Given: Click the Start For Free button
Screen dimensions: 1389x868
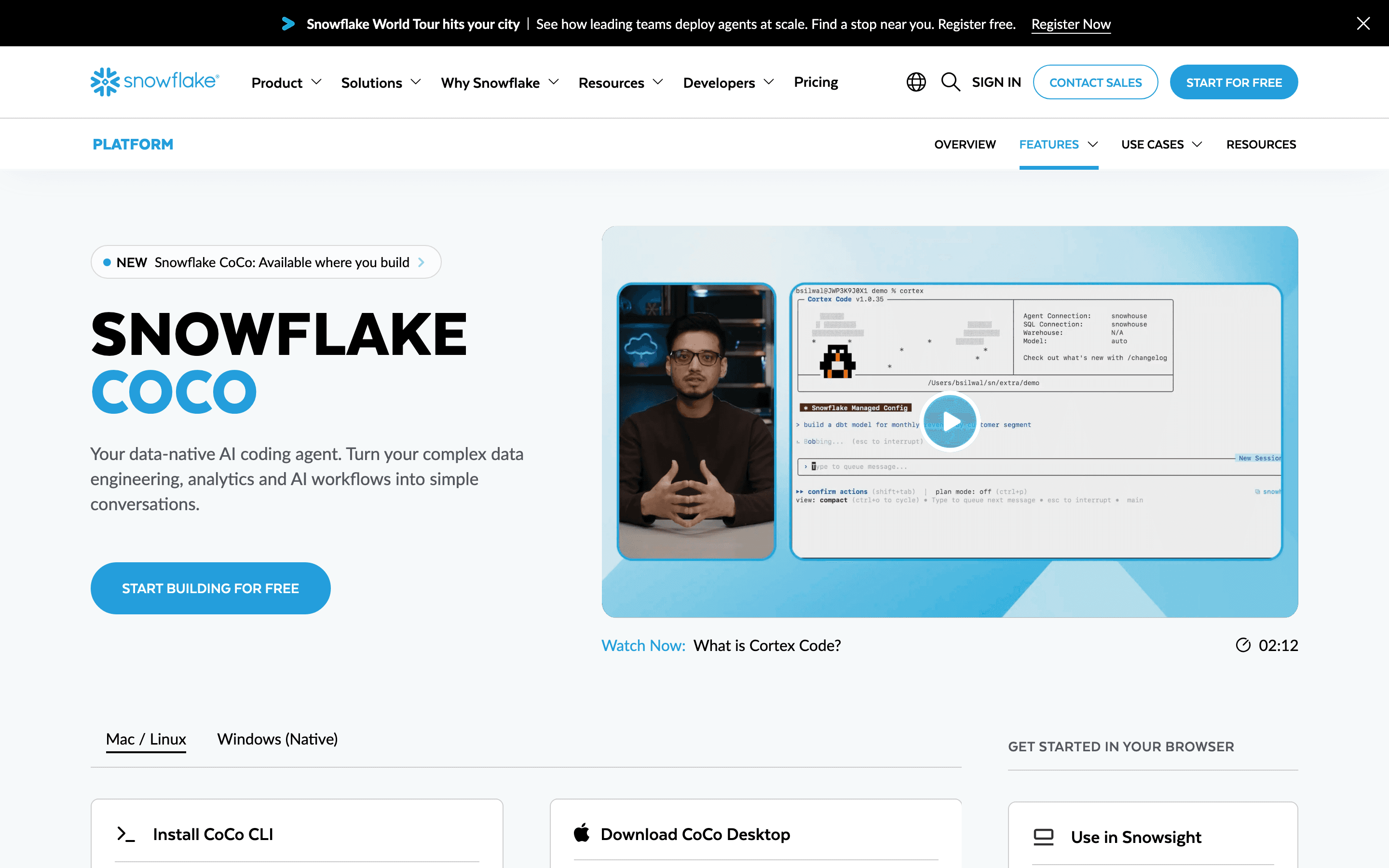Looking at the screenshot, I should 1233,82.
